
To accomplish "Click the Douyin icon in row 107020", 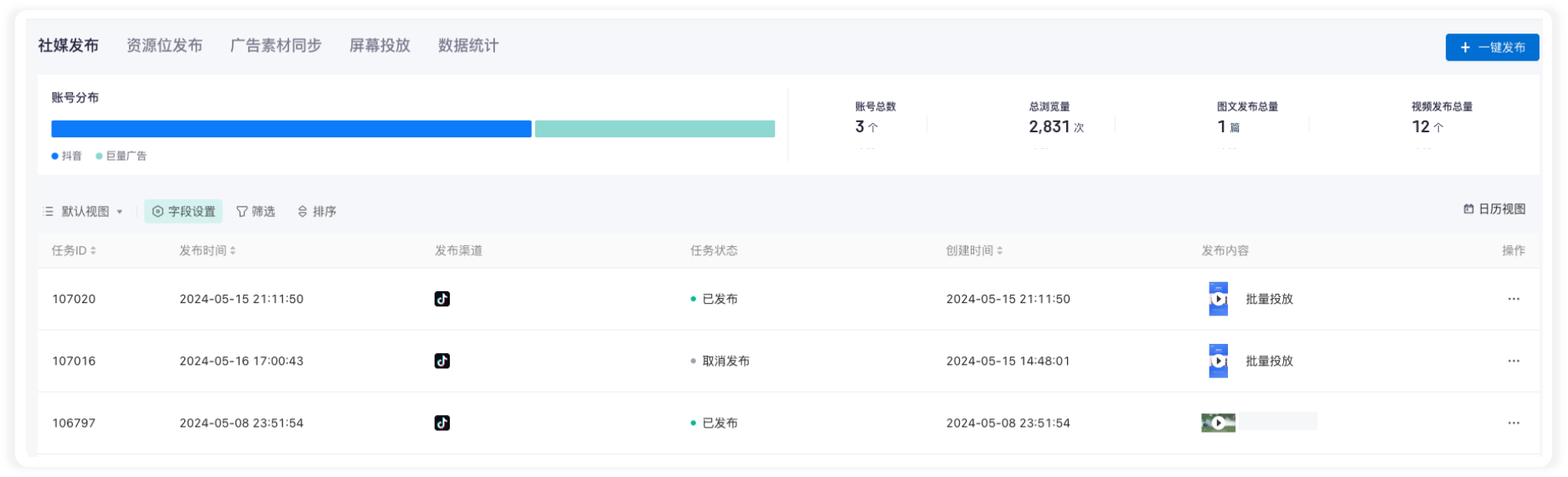I will 442,299.
